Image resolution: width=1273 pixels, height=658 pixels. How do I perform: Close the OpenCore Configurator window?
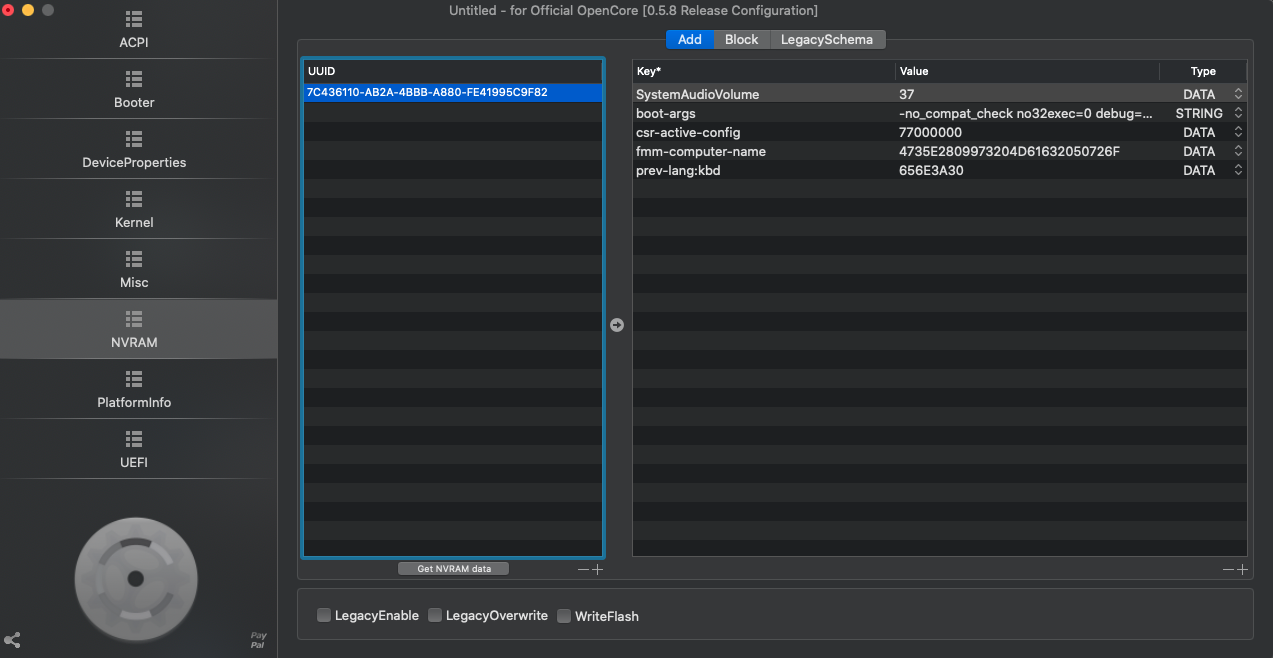point(8,9)
